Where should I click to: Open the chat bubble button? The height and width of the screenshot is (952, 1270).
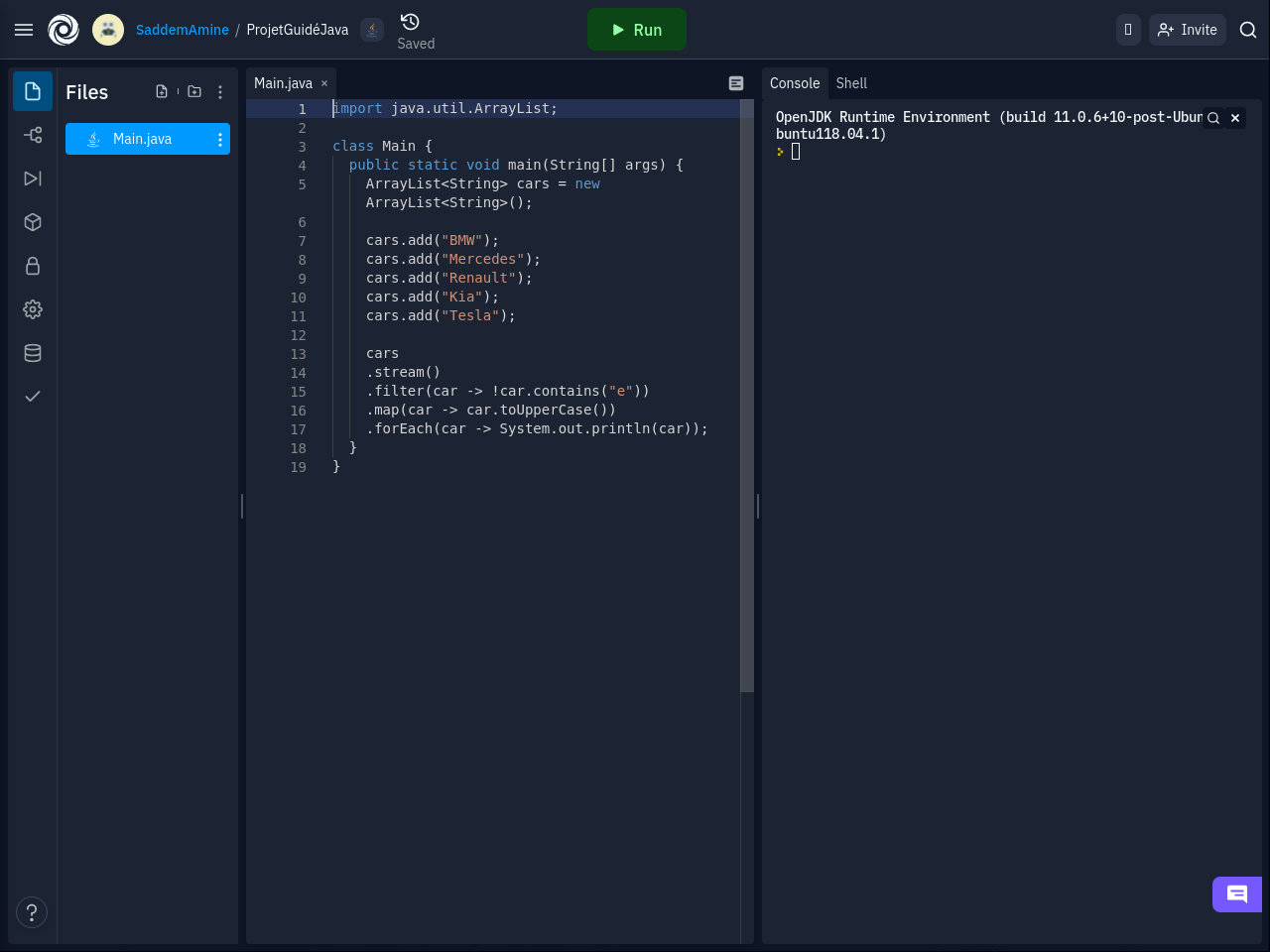coord(1237,894)
